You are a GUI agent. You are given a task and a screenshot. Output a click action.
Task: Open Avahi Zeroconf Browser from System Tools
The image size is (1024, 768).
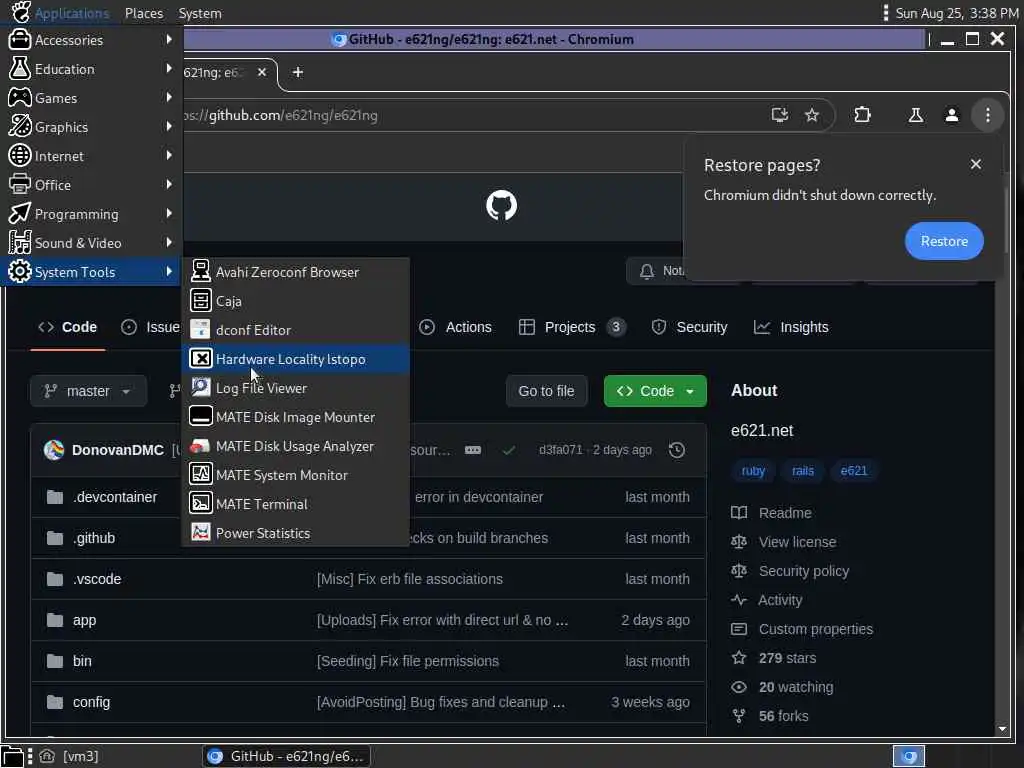pos(295,272)
